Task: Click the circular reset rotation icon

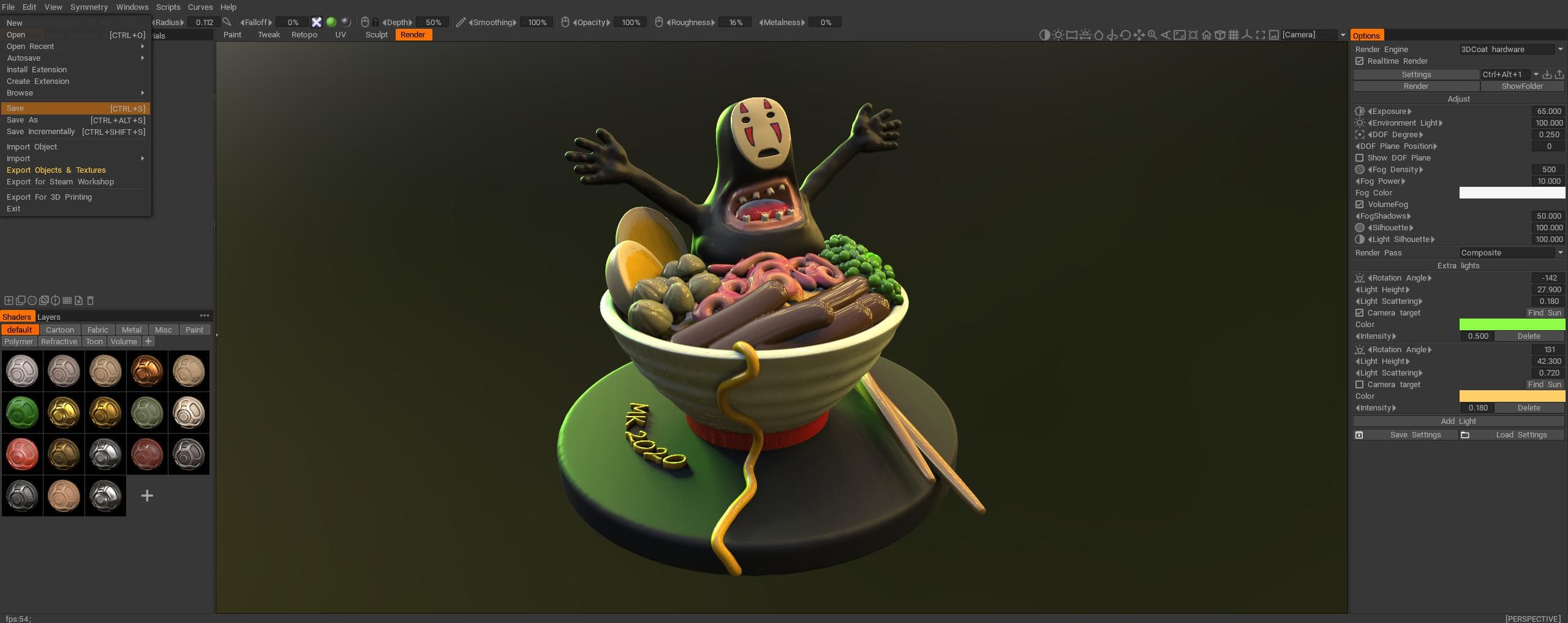Action: [x=1125, y=35]
